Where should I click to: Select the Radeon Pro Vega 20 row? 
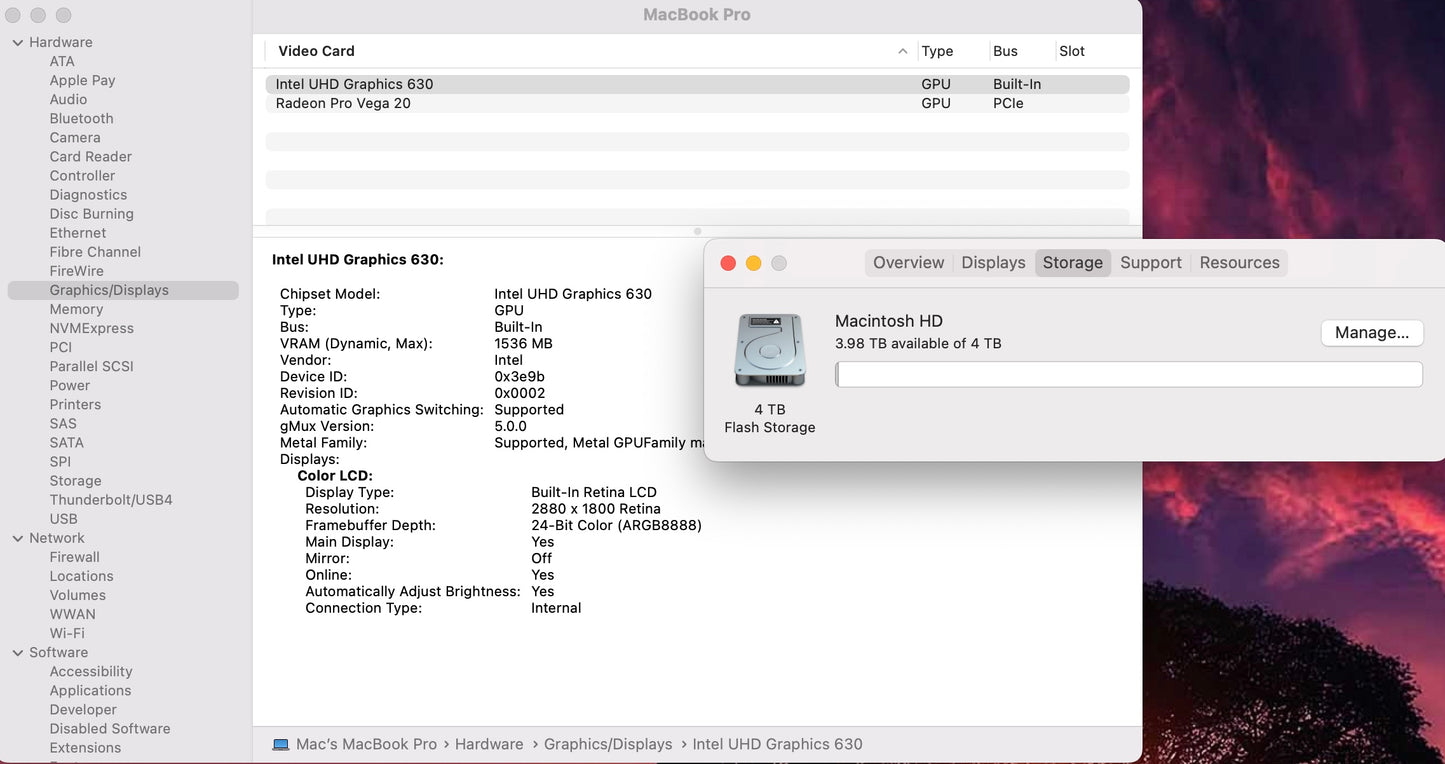pos(343,103)
